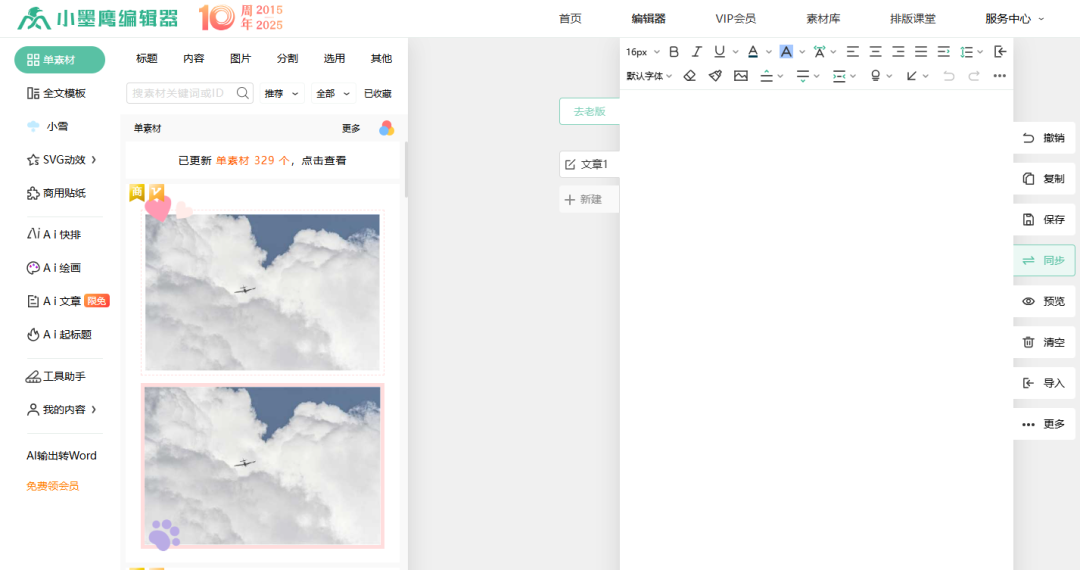Viewport: 1080px width, 570px height.
Task: Switch to 内容 material tab
Action: coord(194,59)
